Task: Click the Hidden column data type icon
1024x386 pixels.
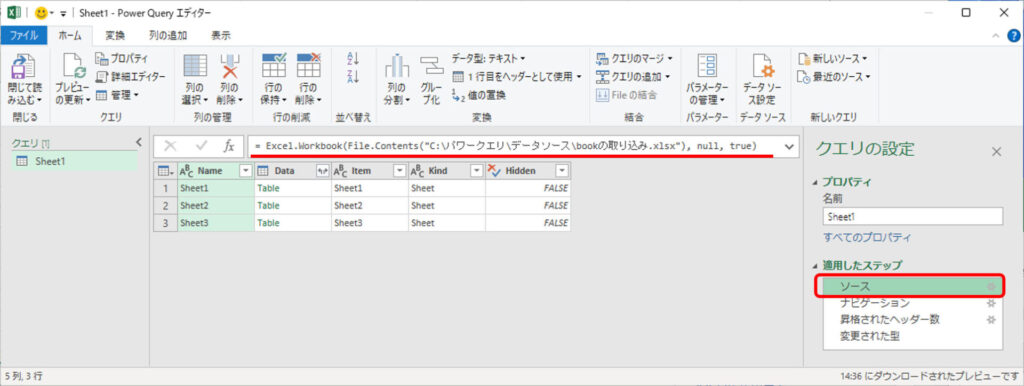Action: pyautogui.click(x=494, y=170)
